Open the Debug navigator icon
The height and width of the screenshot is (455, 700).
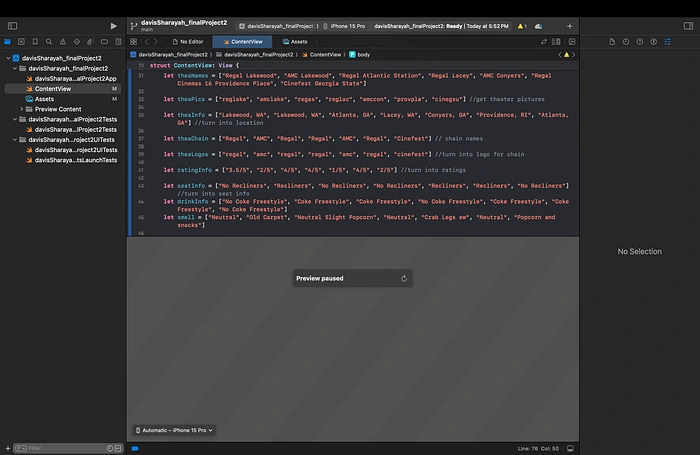[90, 42]
